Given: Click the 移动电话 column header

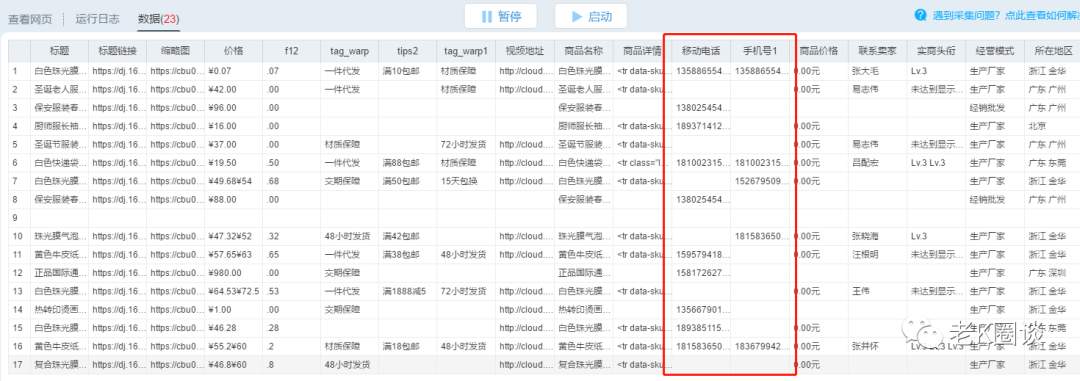Looking at the screenshot, I should coord(701,50).
